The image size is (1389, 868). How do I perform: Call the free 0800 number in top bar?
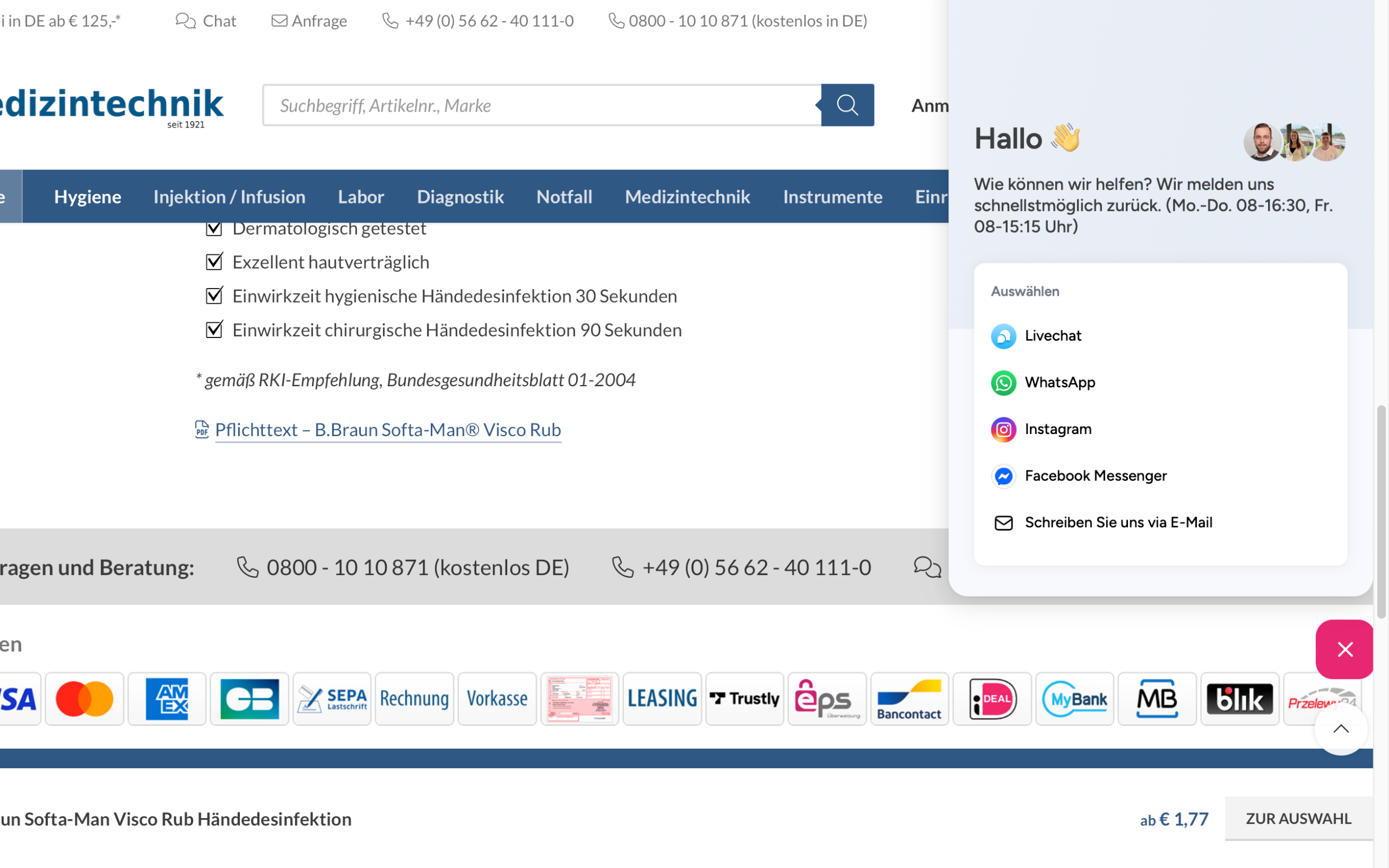[x=737, y=21]
